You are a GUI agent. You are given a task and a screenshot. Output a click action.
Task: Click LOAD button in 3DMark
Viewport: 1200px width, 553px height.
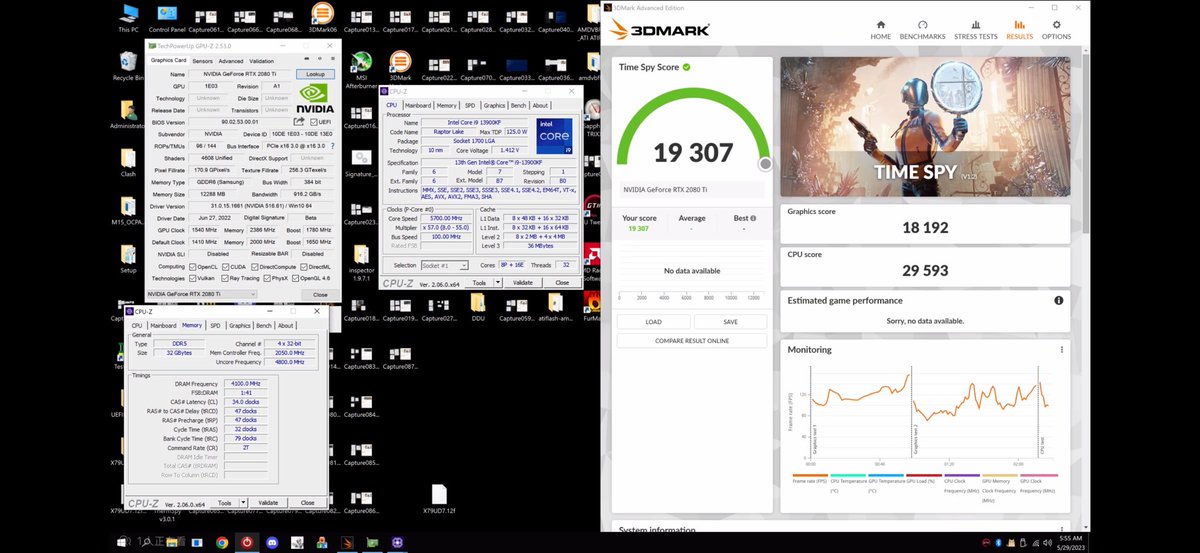pyautogui.click(x=653, y=322)
